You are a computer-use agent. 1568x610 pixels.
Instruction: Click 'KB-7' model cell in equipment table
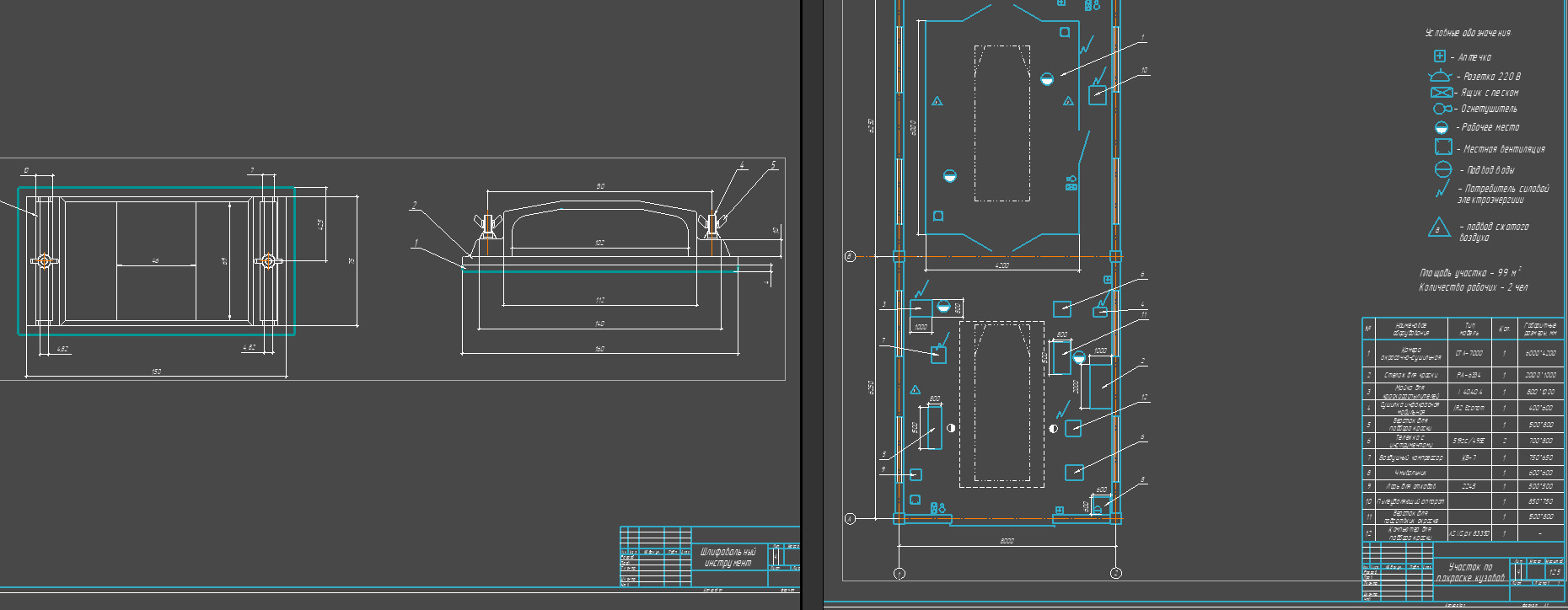coord(1469,457)
